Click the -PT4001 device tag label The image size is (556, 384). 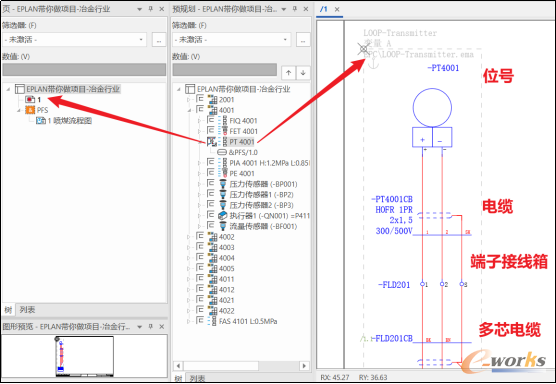443,68
